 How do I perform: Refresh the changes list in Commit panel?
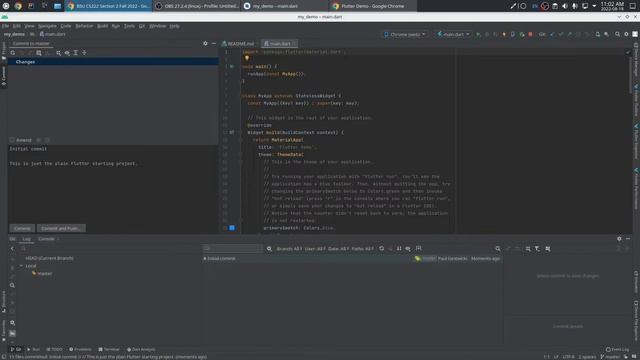(13, 53)
